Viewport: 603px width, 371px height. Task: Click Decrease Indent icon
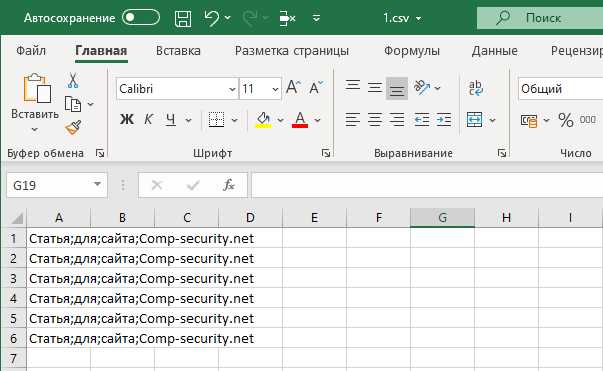[422, 120]
